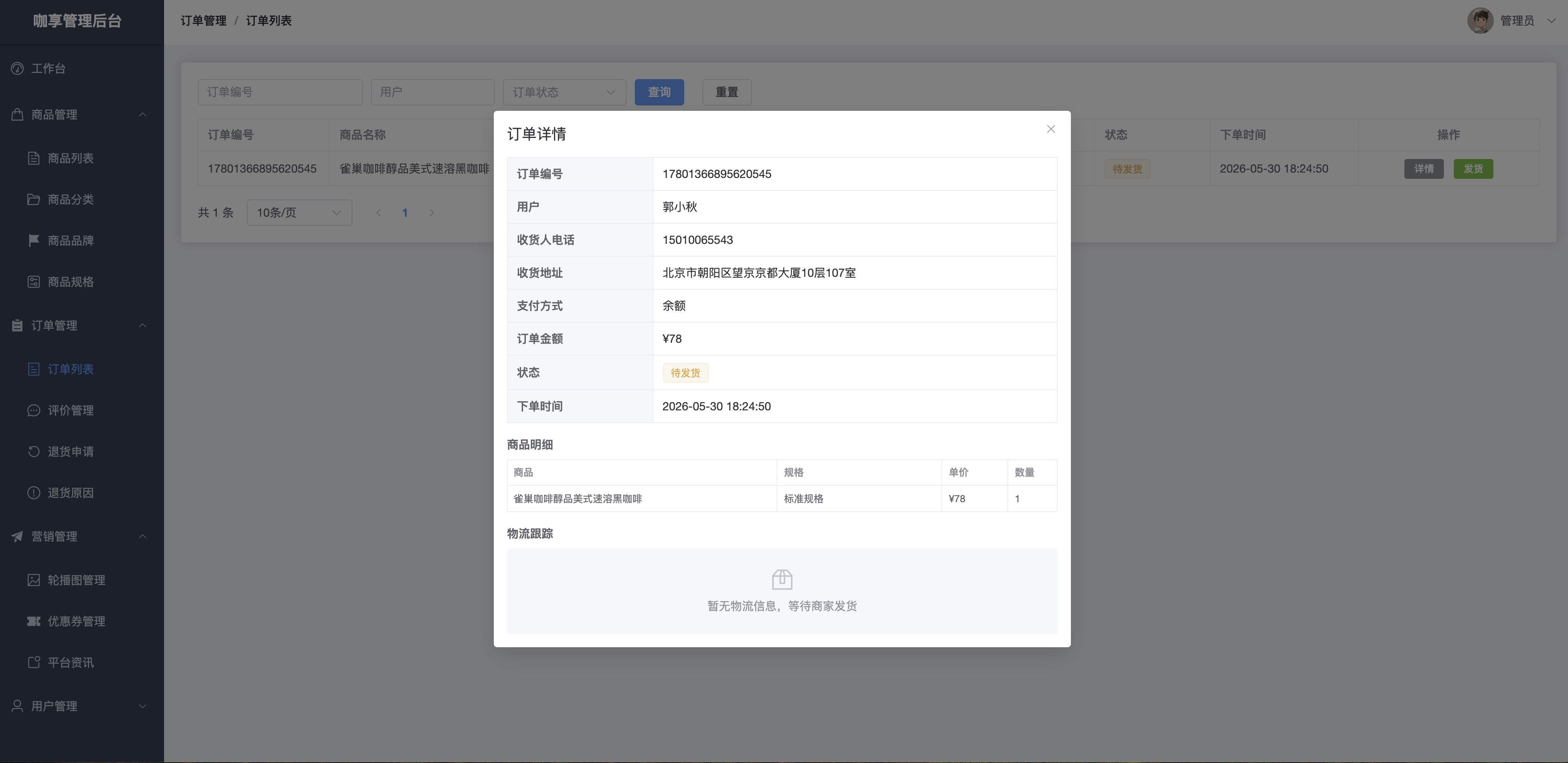Viewport: 1568px width, 763px height.
Task: Click 2026-05-30 18:24:50 in dialog
Action: tap(716, 407)
